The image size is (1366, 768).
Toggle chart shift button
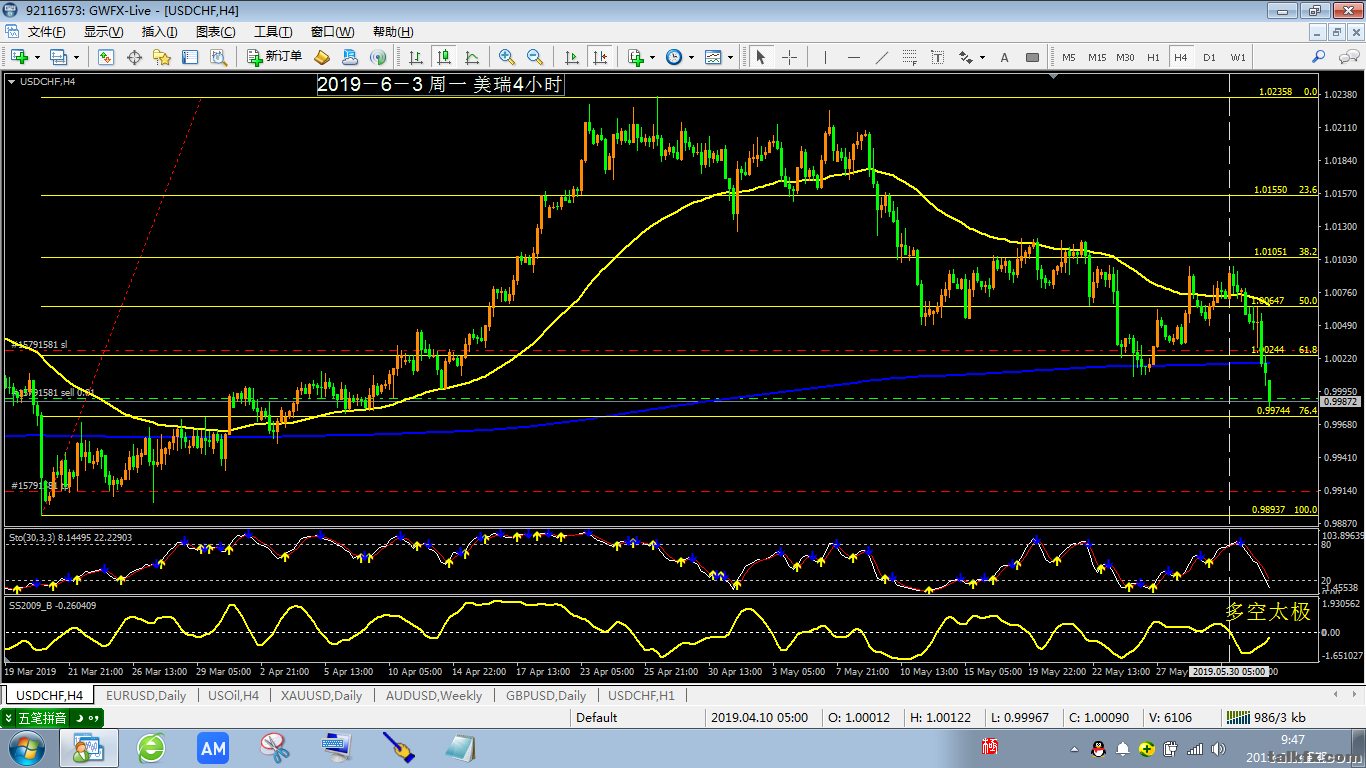600,57
